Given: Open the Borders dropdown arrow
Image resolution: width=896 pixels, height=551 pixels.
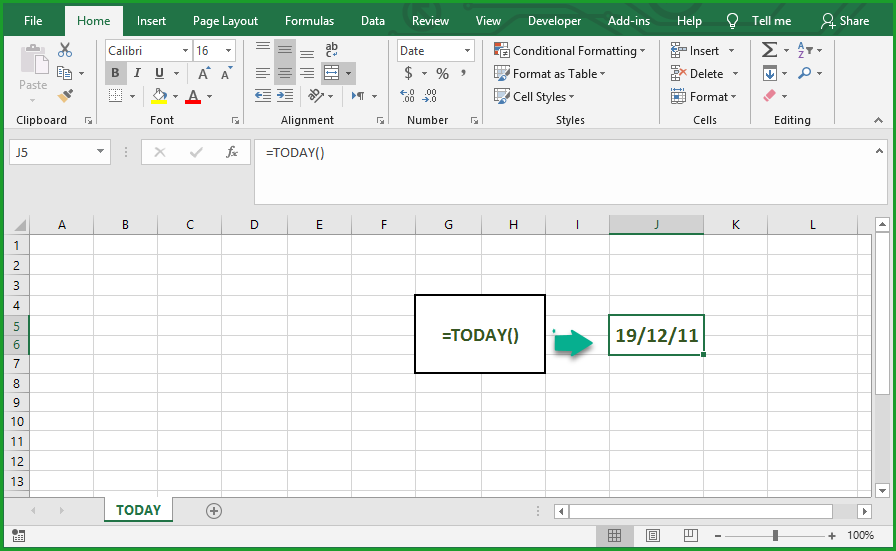Looking at the screenshot, I should click(133, 97).
